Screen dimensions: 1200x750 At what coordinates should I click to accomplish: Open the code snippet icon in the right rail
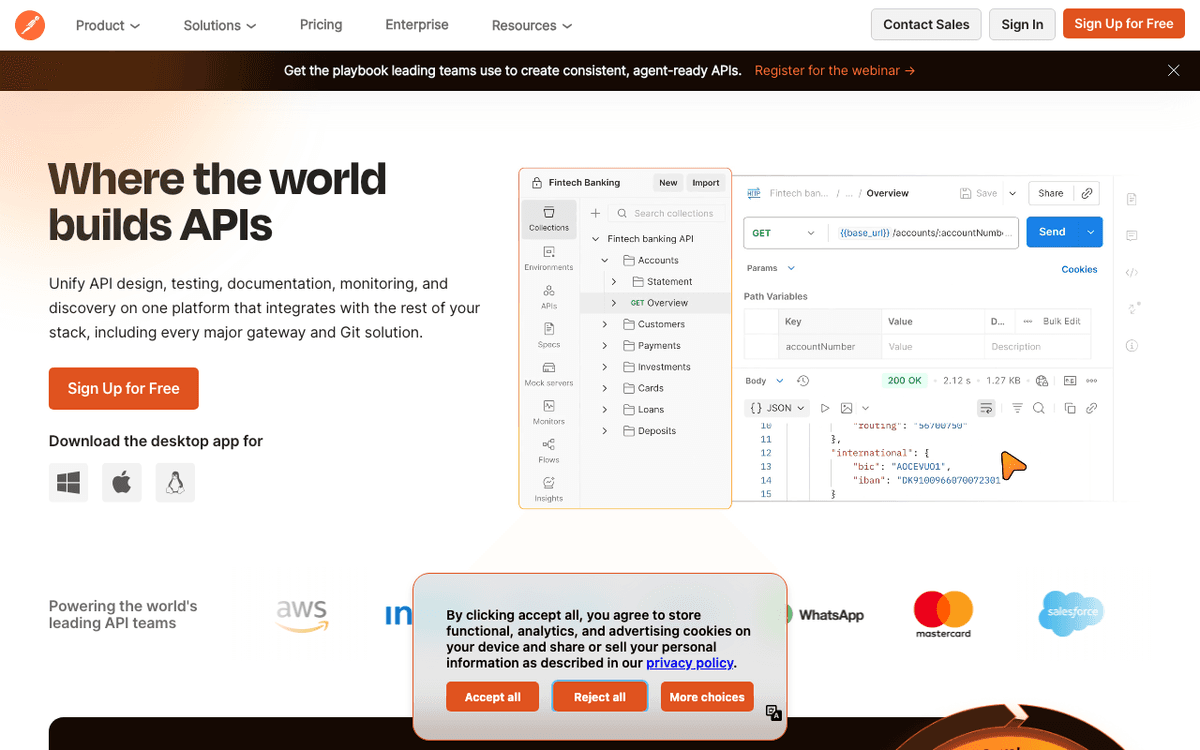(1132, 272)
